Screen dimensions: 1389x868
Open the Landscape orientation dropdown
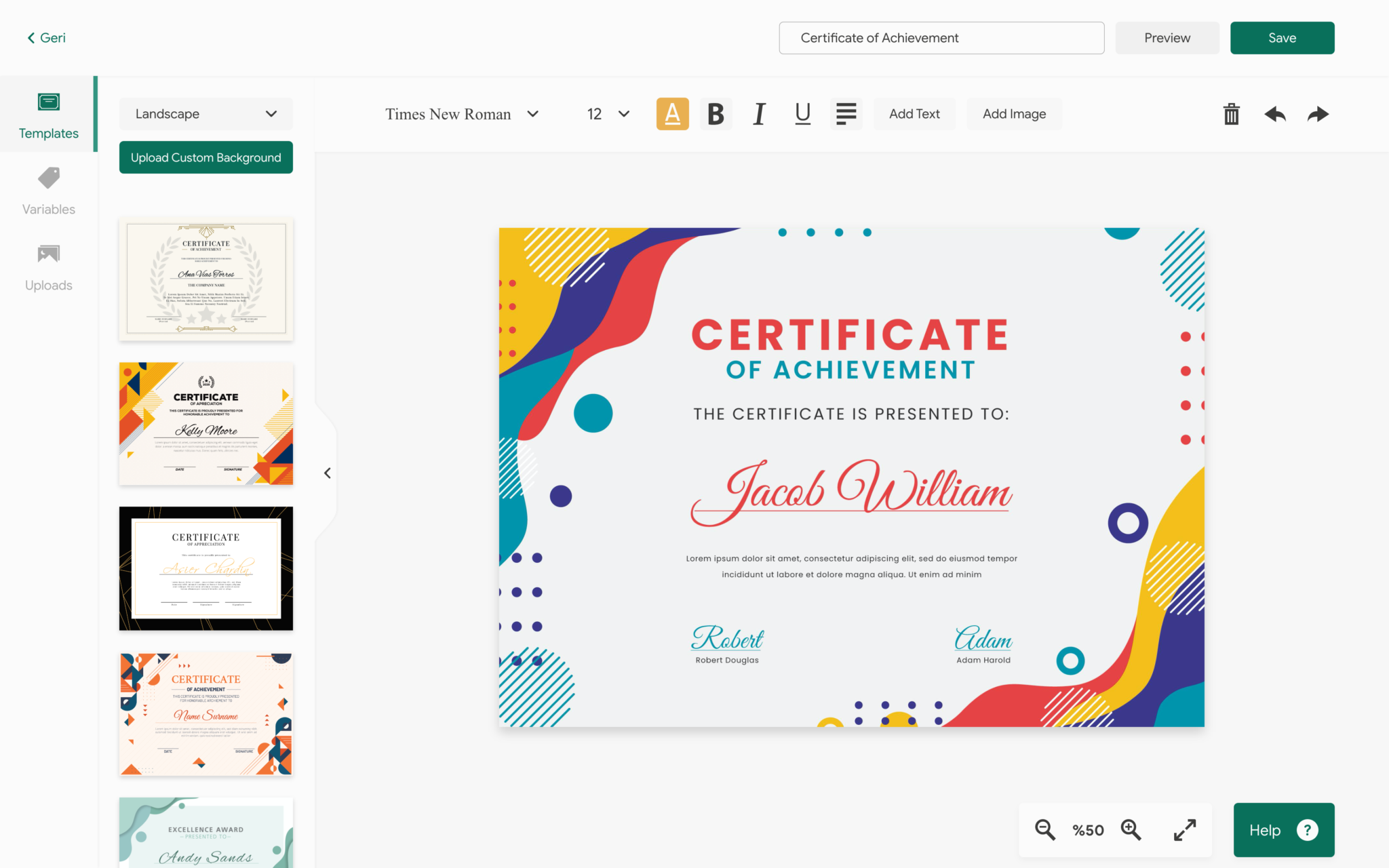tap(206, 113)
